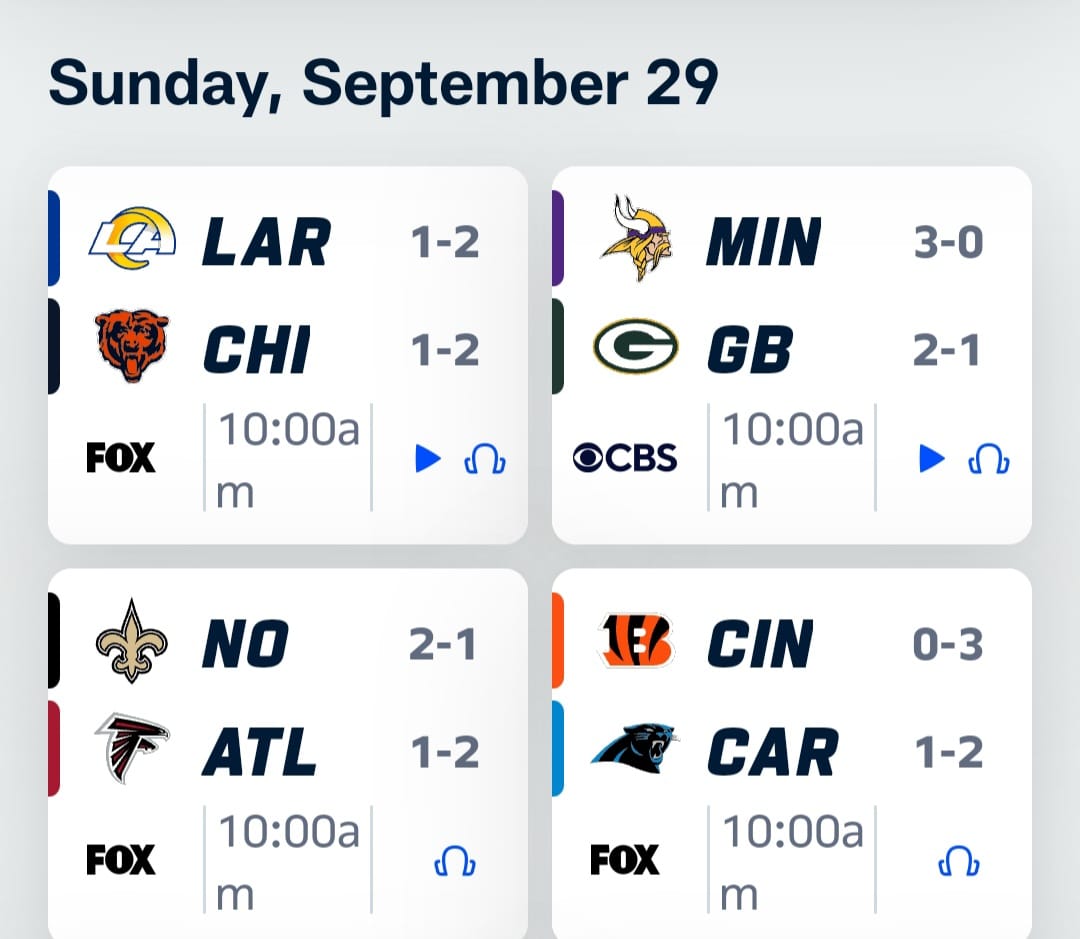Click the Green Bay Packers logo
The image size is (1080, 939).
pyautogui.click(x=635, y=347)
